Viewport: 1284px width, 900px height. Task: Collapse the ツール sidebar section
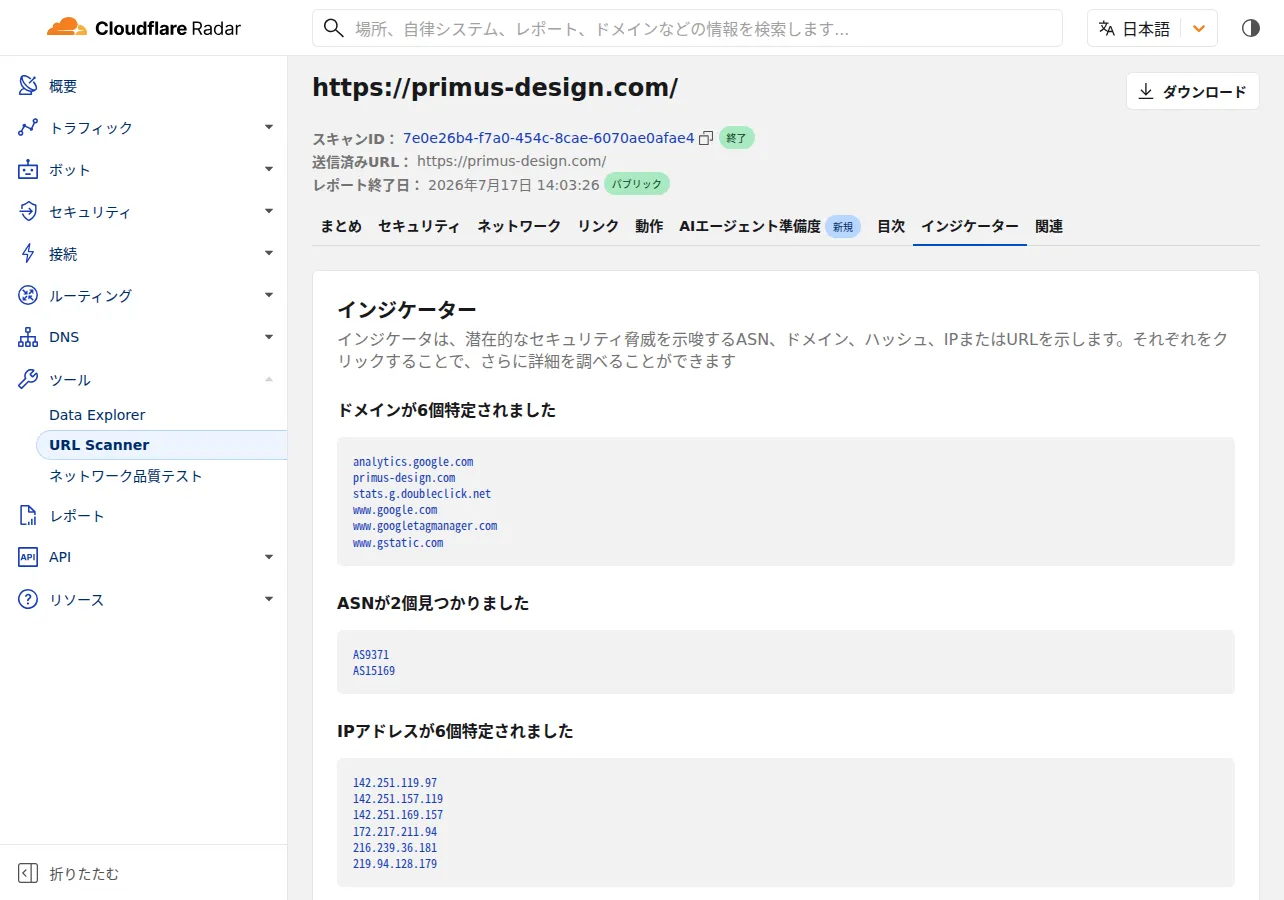(269, 380)
